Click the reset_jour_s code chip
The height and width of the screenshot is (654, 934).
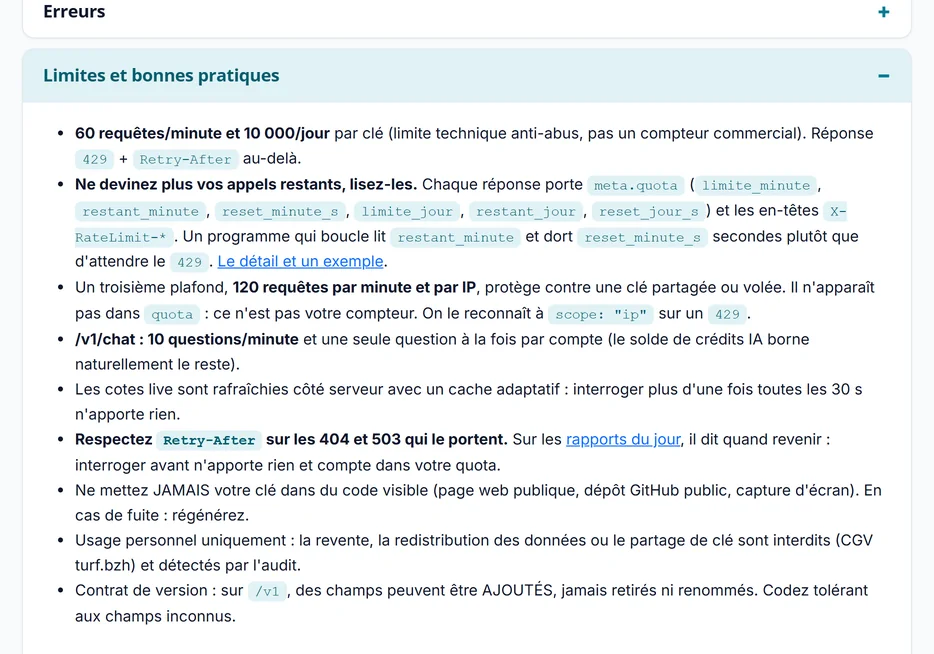tap(649, 211)
